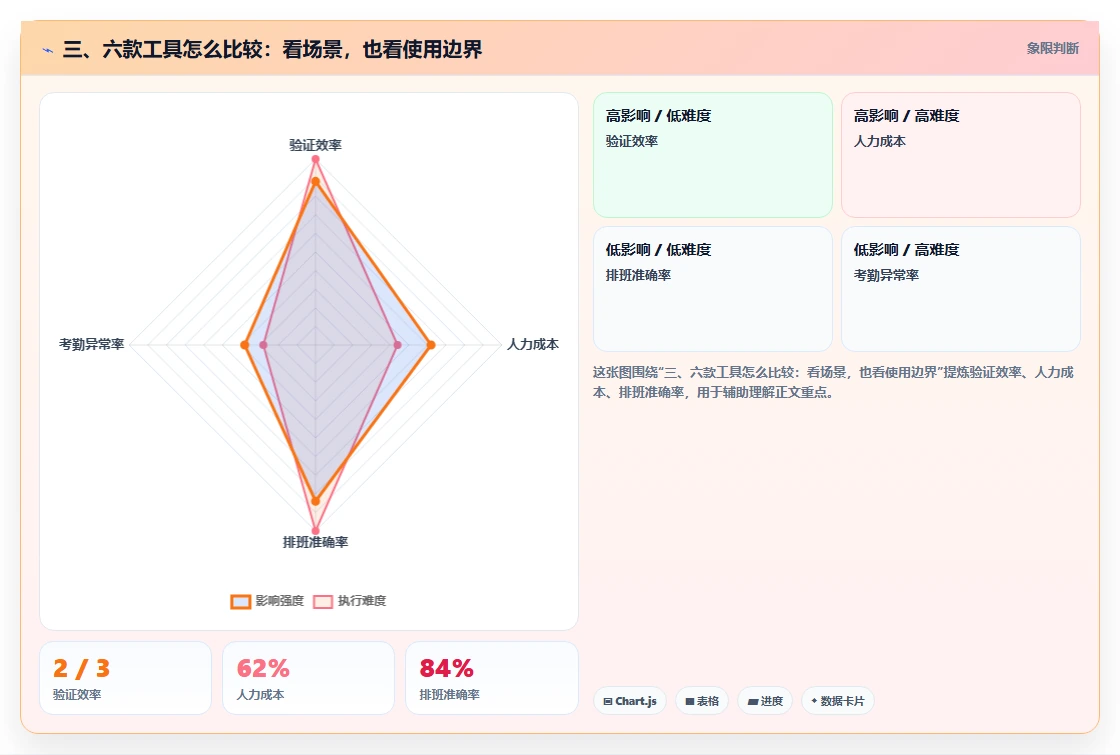The width and height of the screenshot is (1120, 755).
Task: Click the description paragraph starting 这张图围绕
Action: click(833, 382)
